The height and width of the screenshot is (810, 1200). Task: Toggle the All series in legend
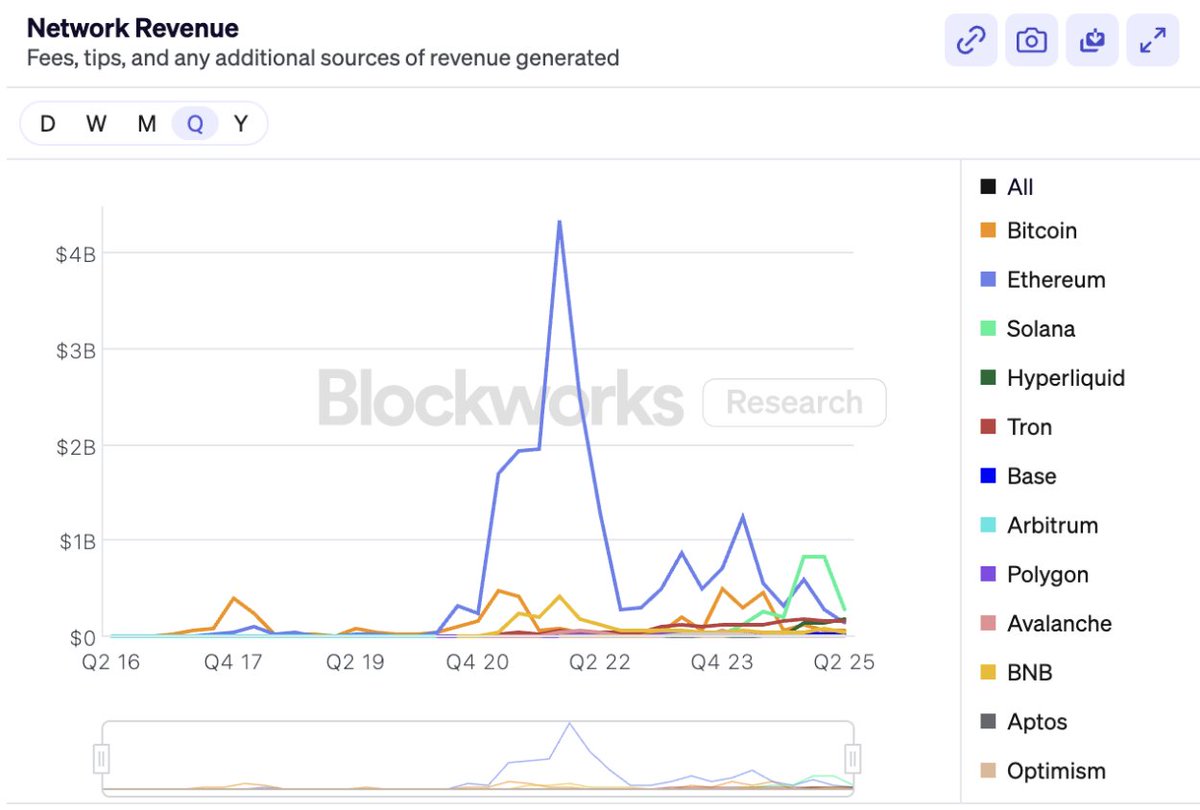point(1020,187)
